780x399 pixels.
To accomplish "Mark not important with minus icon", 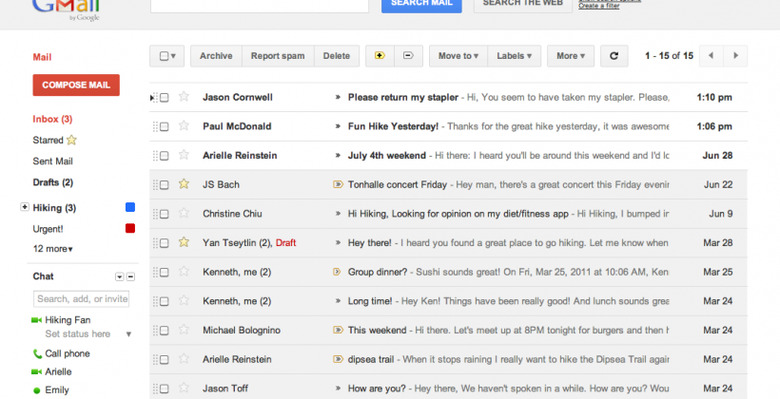I will (408, 56).
